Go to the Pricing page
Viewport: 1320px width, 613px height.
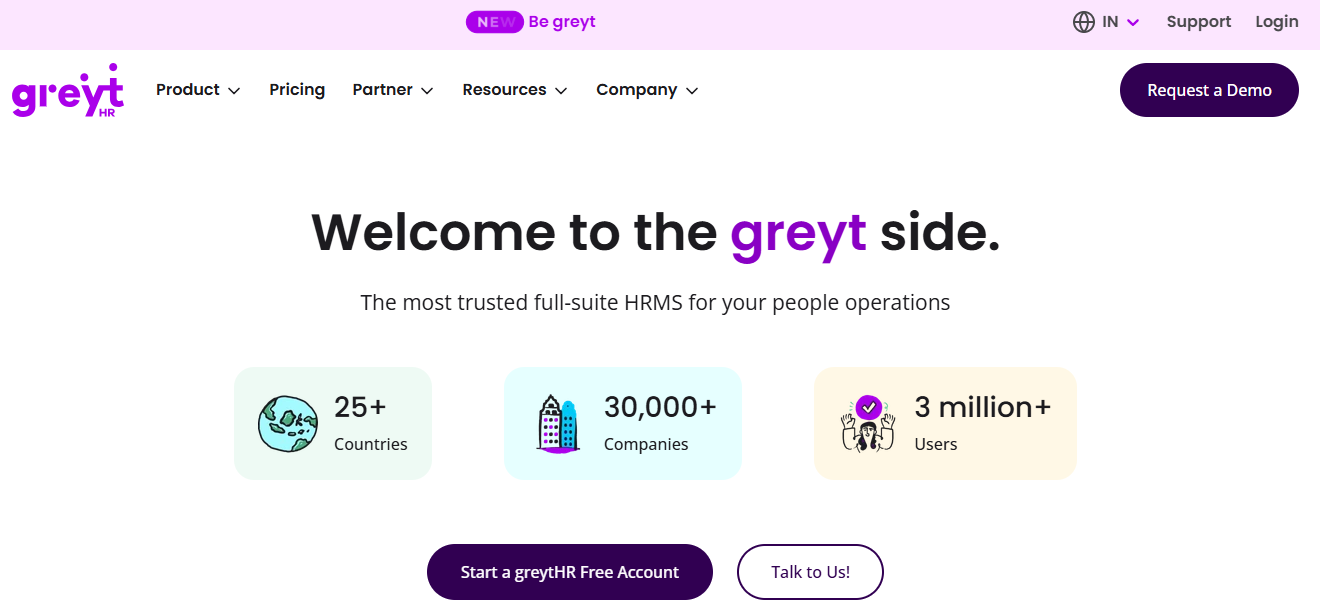pos(297,90)
